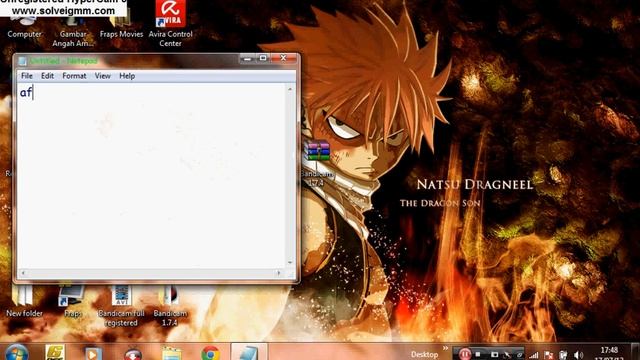The height and width of the screenshot is (360, 640).
Task: Click the active Notepad taskbar button
Action: 249,352
